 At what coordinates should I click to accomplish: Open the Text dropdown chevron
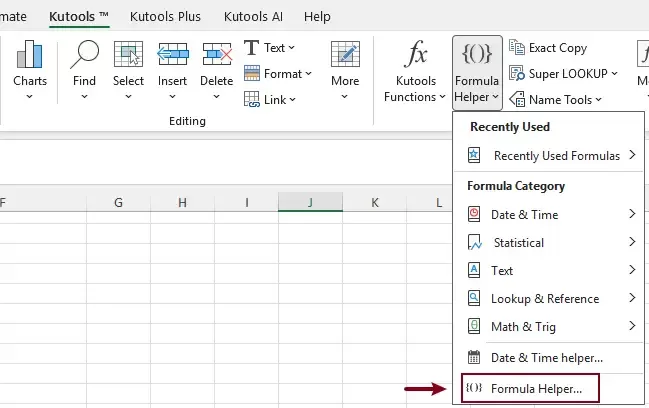tap(291, 48)
